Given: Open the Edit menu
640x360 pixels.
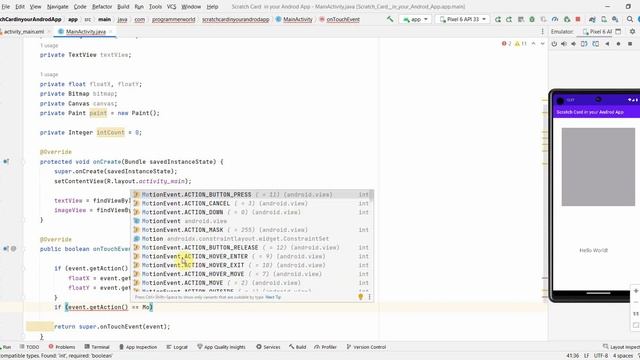Looking at the screenshot, I should [20, 7].
